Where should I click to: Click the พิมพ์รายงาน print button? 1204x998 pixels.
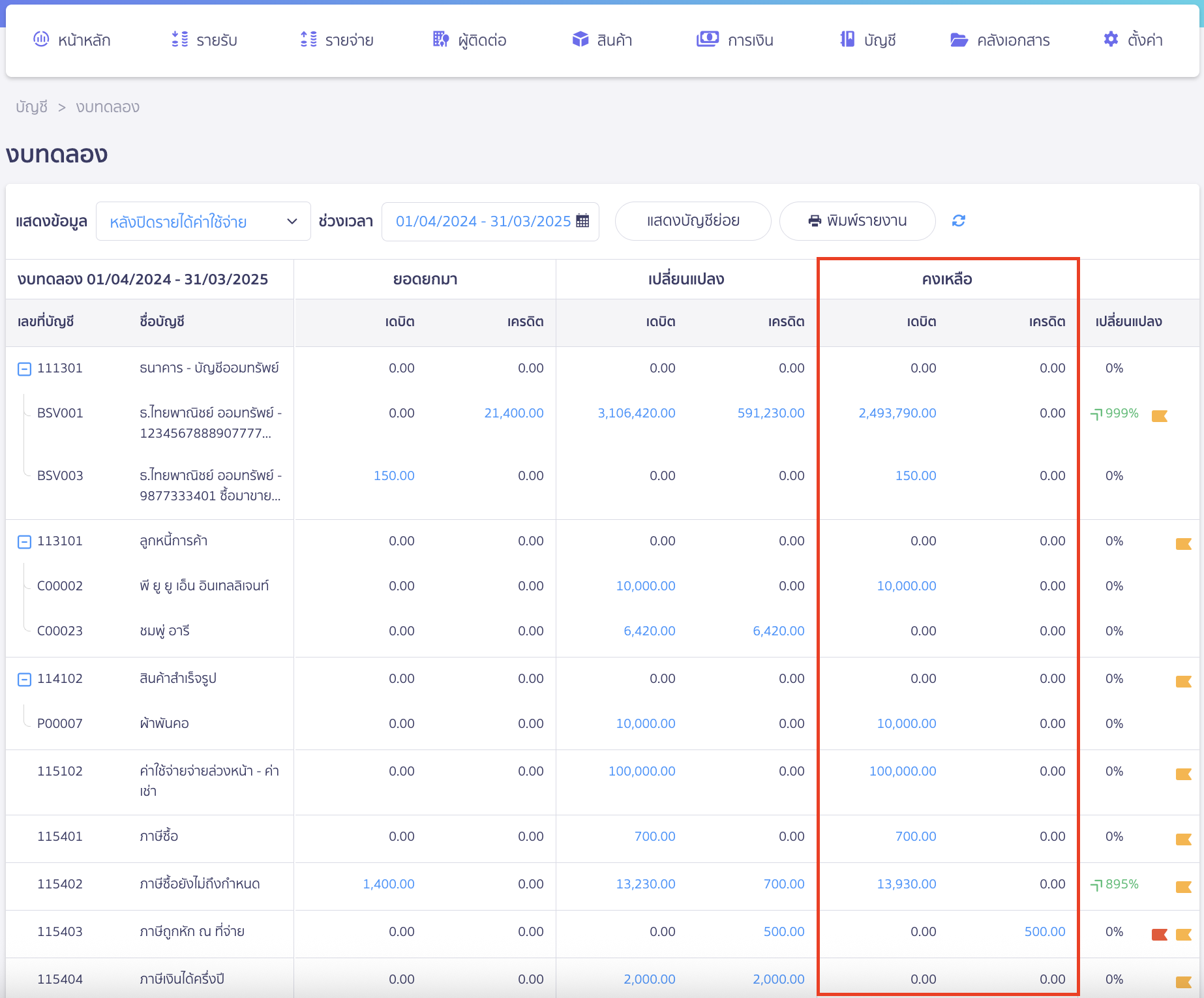pyautogui.click(x=857, y=221)
